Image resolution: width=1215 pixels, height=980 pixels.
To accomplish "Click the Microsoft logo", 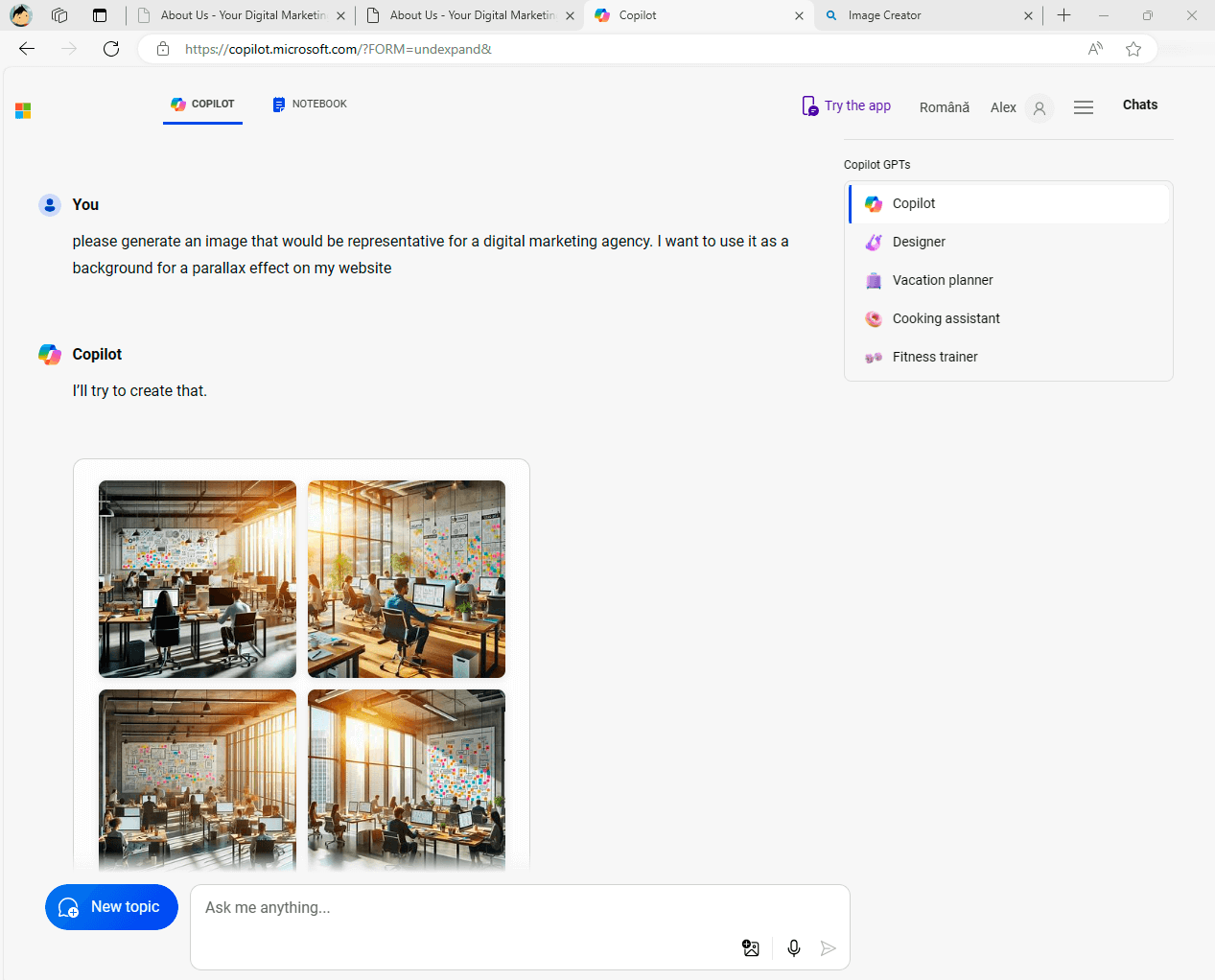I will pos(23,111).
